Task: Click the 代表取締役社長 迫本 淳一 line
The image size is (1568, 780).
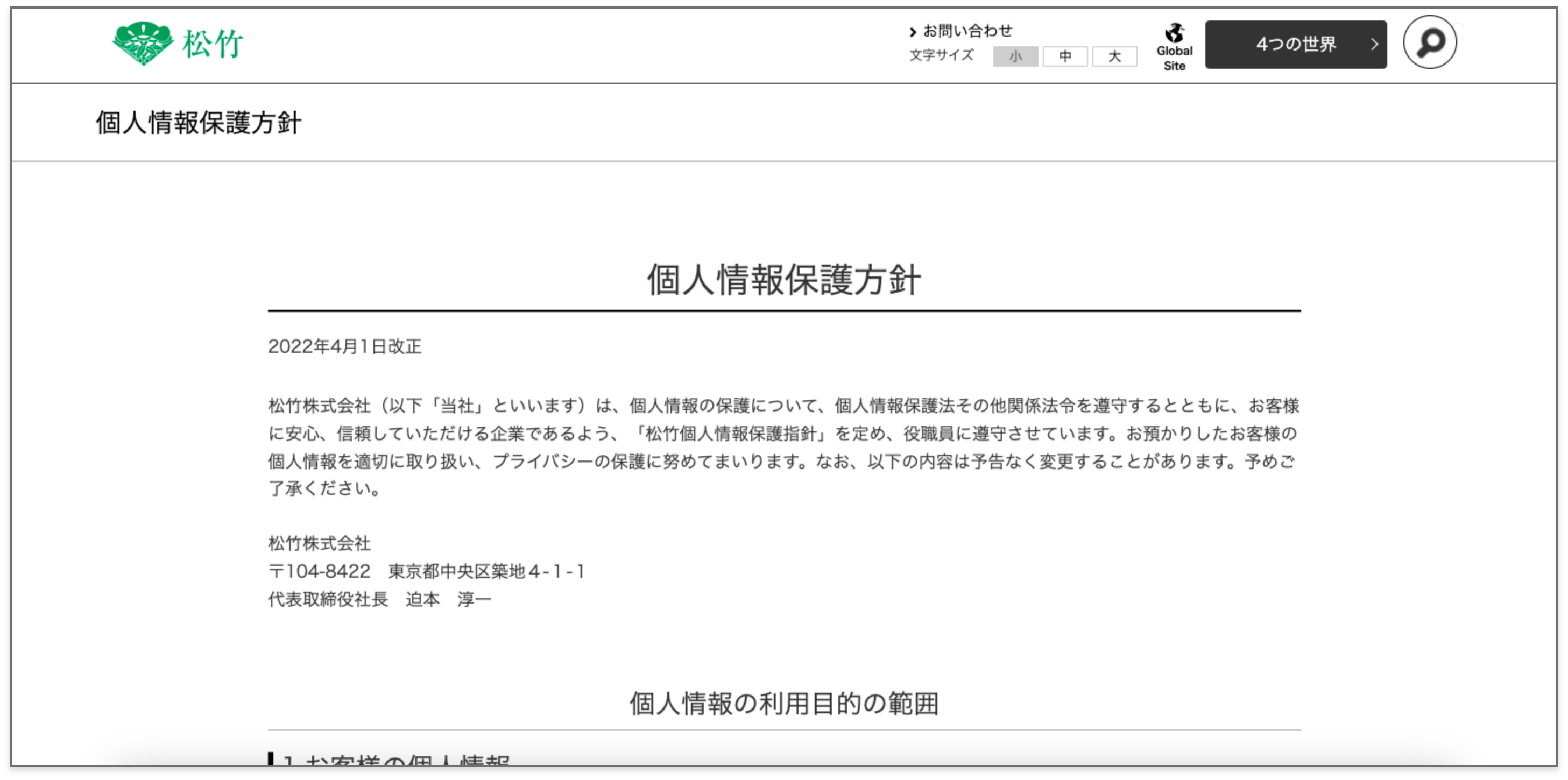Action: [x=379, y=599]
